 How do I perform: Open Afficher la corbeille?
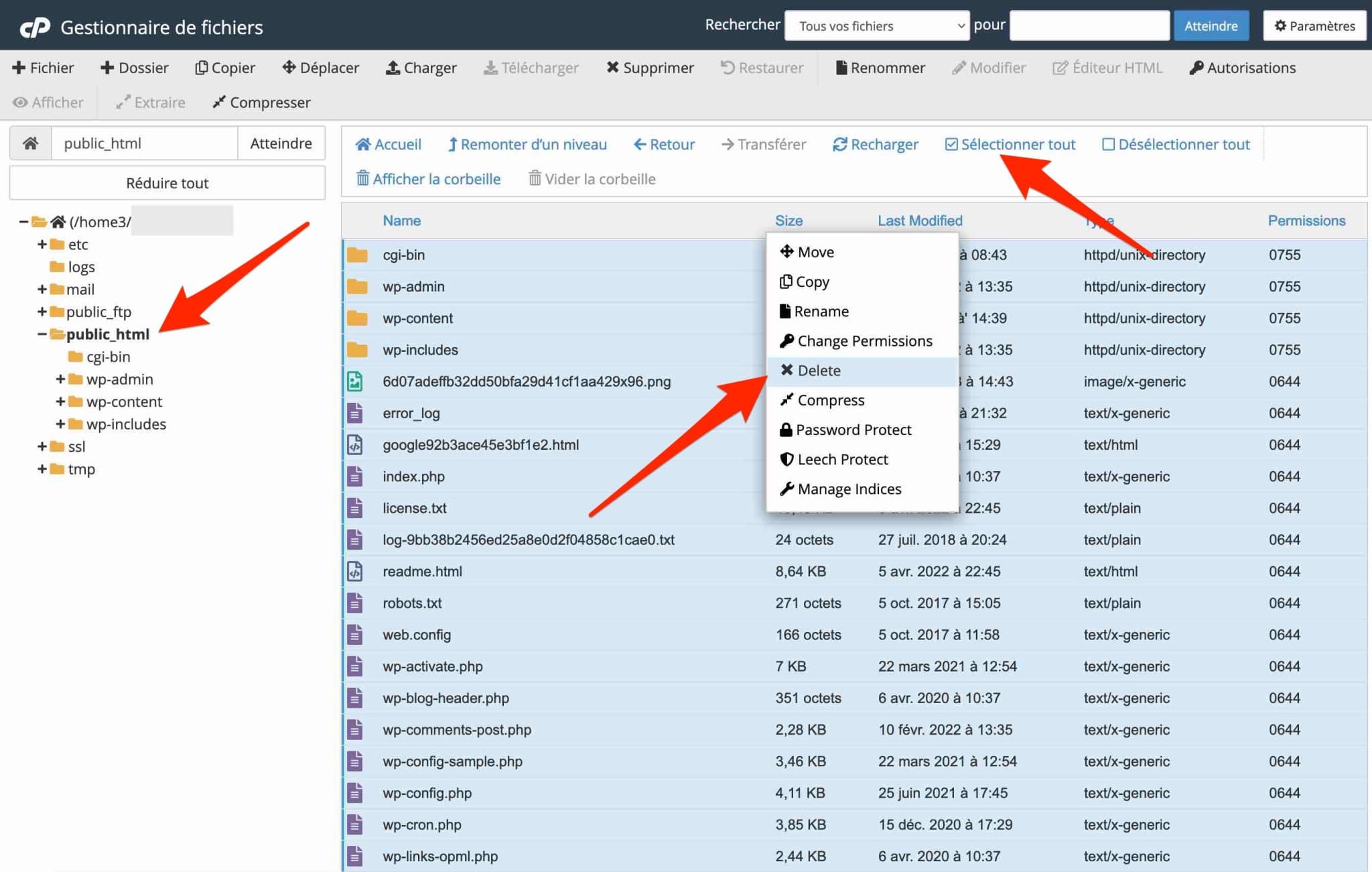coord(428,179)
